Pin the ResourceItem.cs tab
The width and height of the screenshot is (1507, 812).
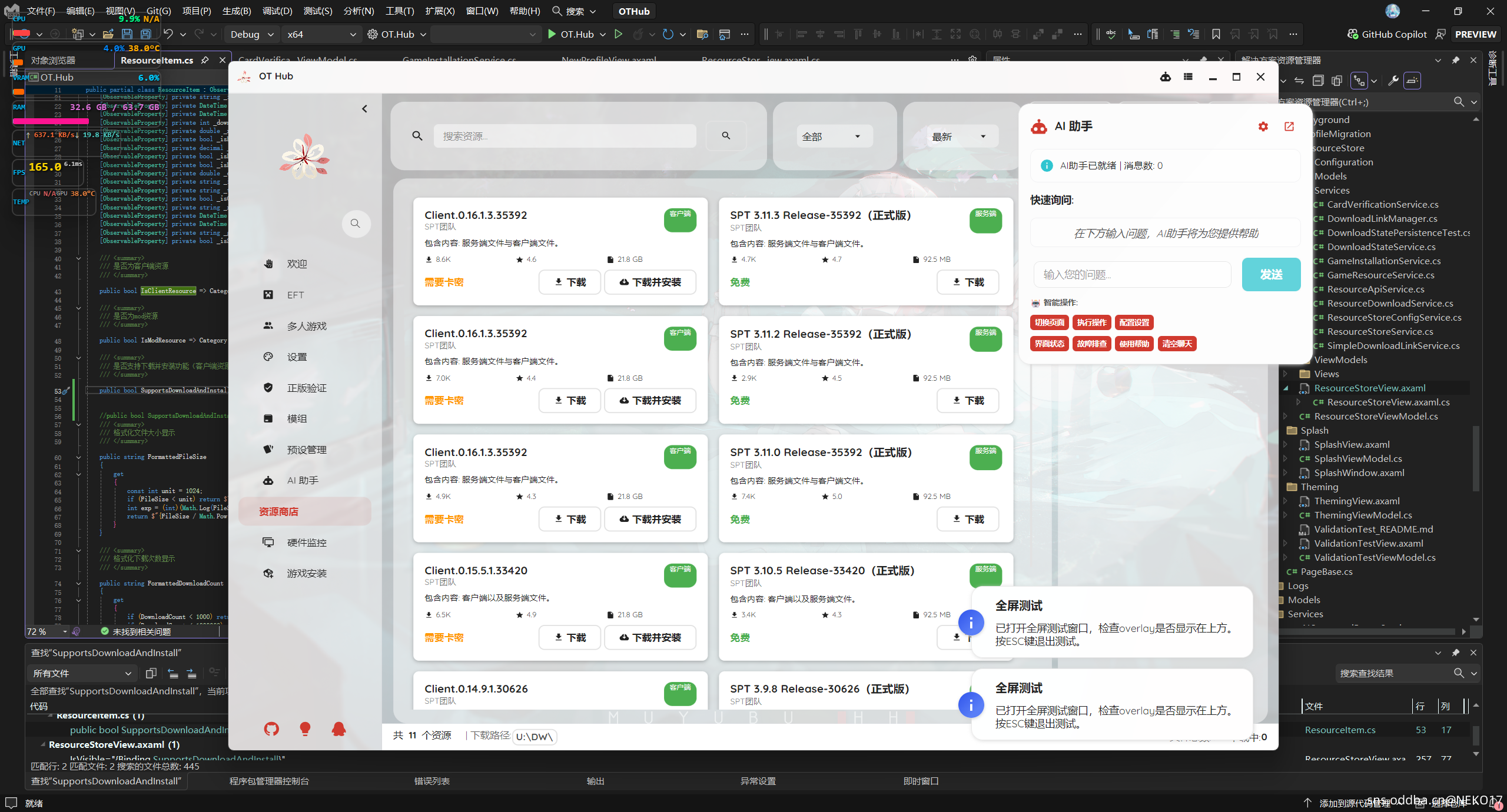pyautogui.click(x=205, y=60)
